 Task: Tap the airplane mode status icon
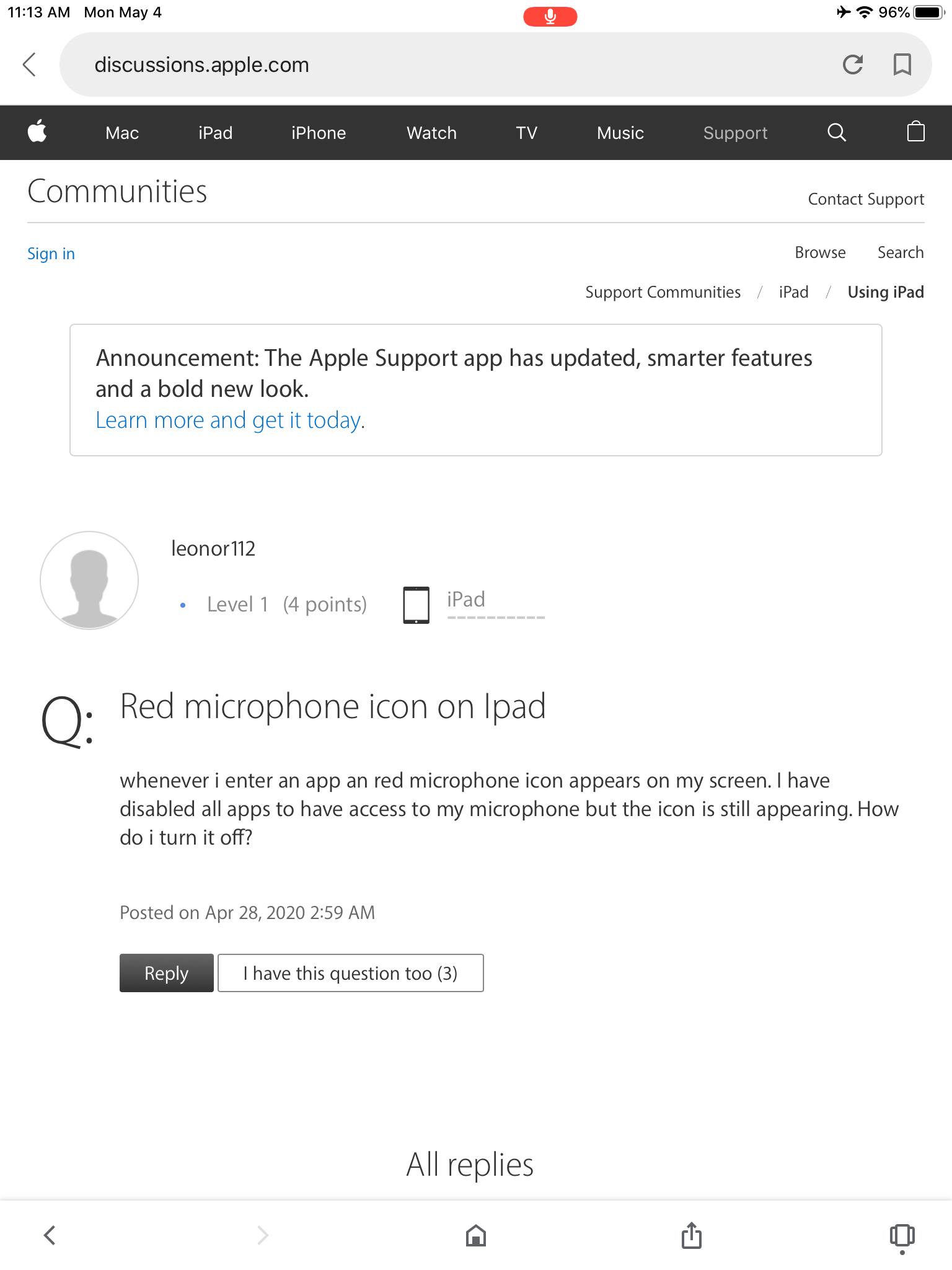click(x=844, y=12)
